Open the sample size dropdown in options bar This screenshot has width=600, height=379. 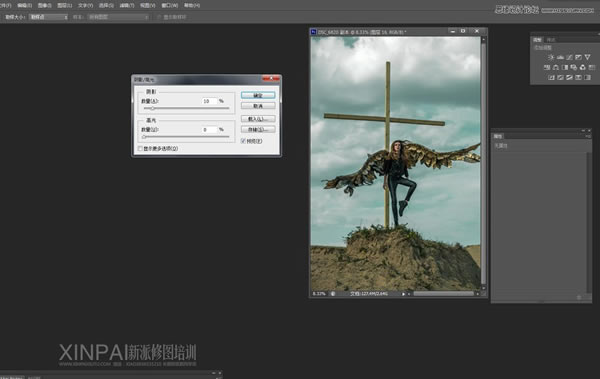point(49,17)
